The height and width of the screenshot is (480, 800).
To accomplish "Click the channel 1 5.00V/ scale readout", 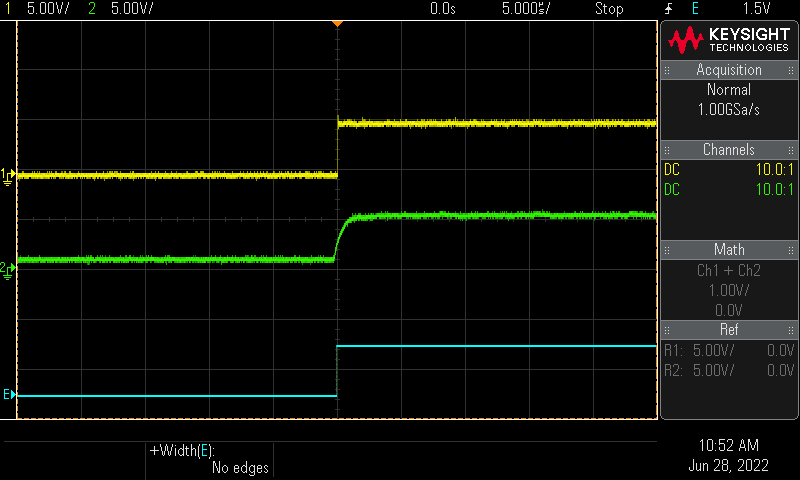I will pos(48,8).
